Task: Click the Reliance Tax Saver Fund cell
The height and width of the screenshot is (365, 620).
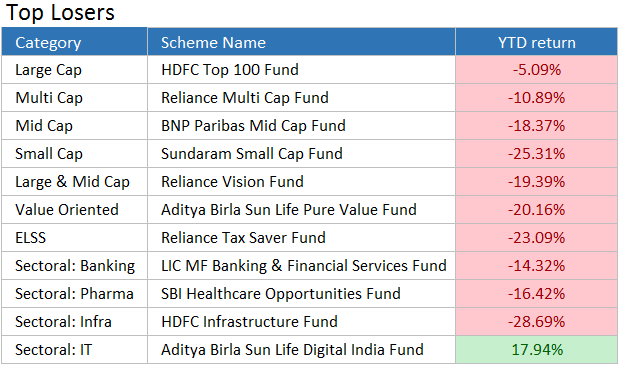Action: coord(301,238)
